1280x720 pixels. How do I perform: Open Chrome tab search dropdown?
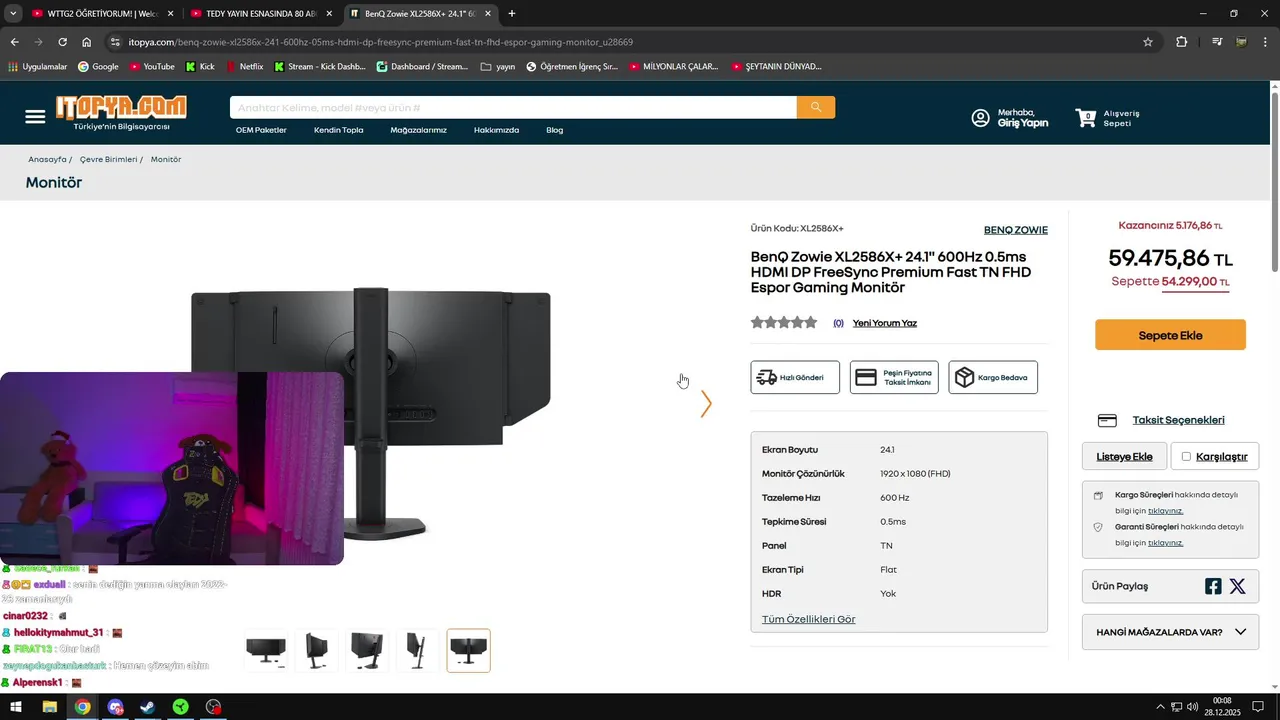pyautogui.click(x=13, y=14)
